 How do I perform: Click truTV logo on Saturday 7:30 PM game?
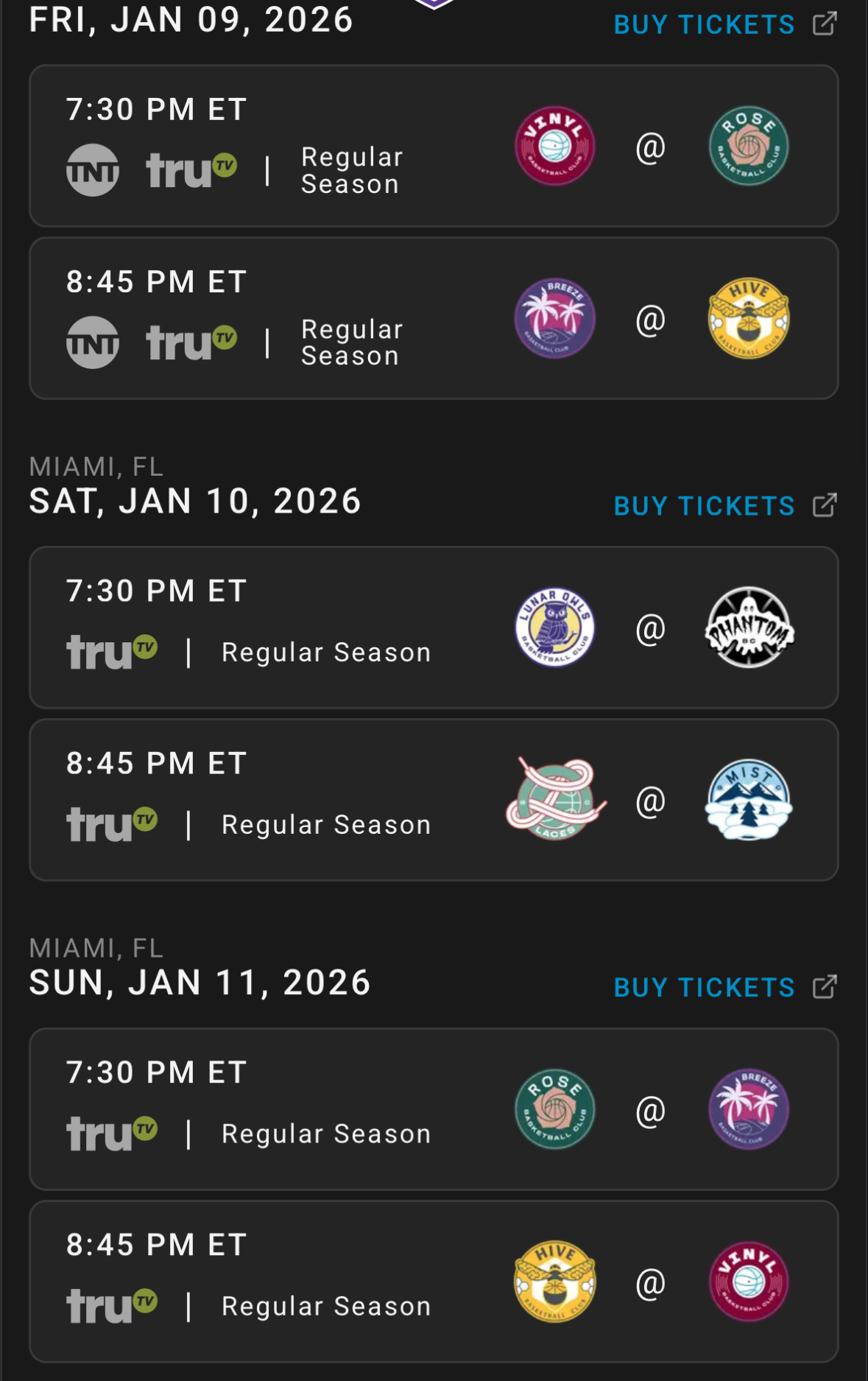(112, 652)
